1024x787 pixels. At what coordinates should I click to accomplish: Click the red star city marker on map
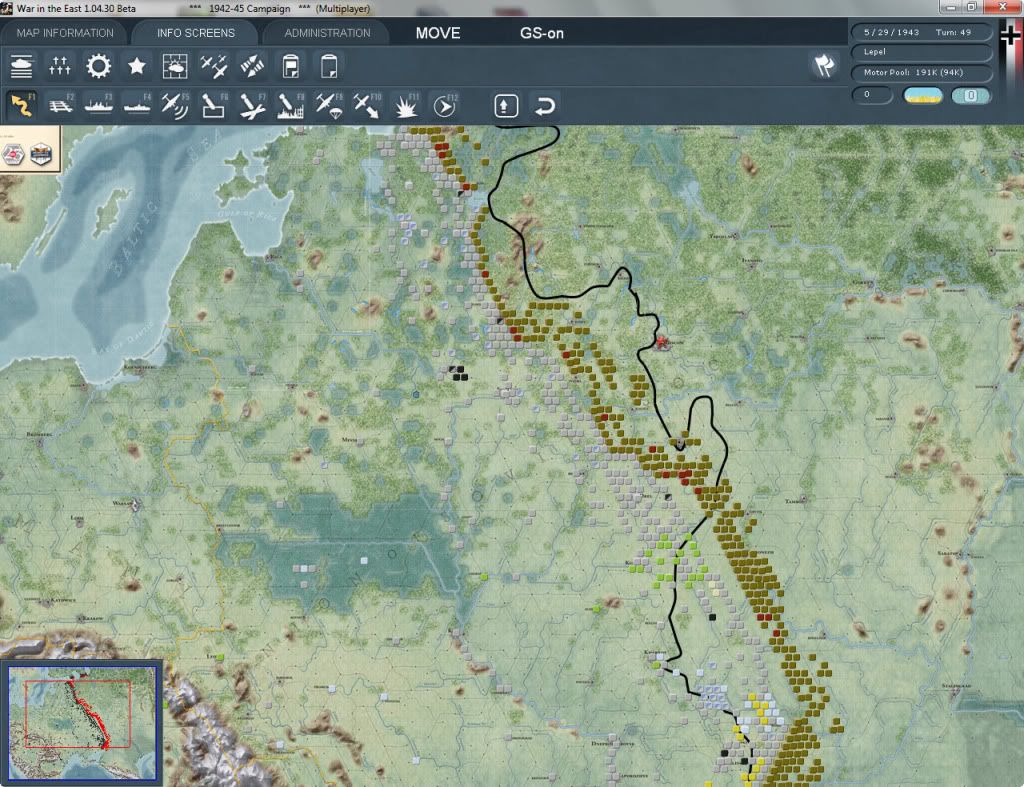[x=662, y=342]
